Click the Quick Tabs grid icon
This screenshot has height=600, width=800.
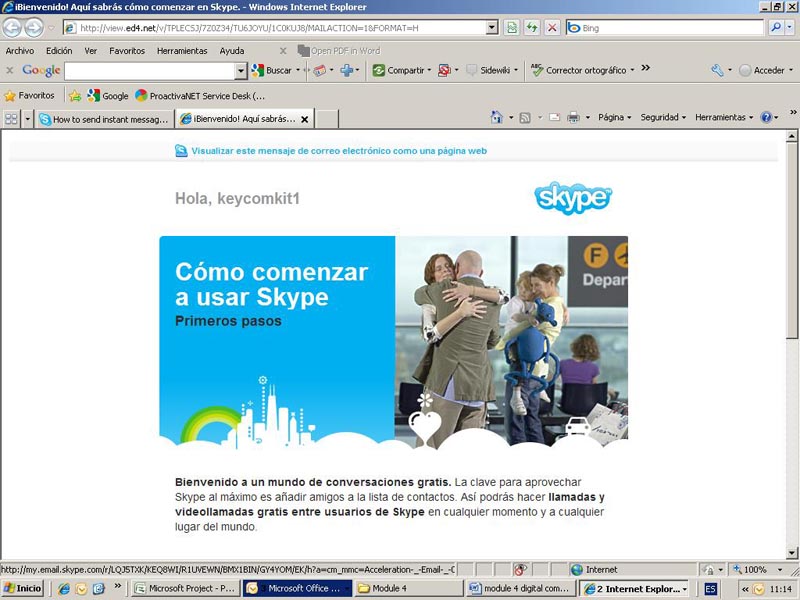pos(11,119)
